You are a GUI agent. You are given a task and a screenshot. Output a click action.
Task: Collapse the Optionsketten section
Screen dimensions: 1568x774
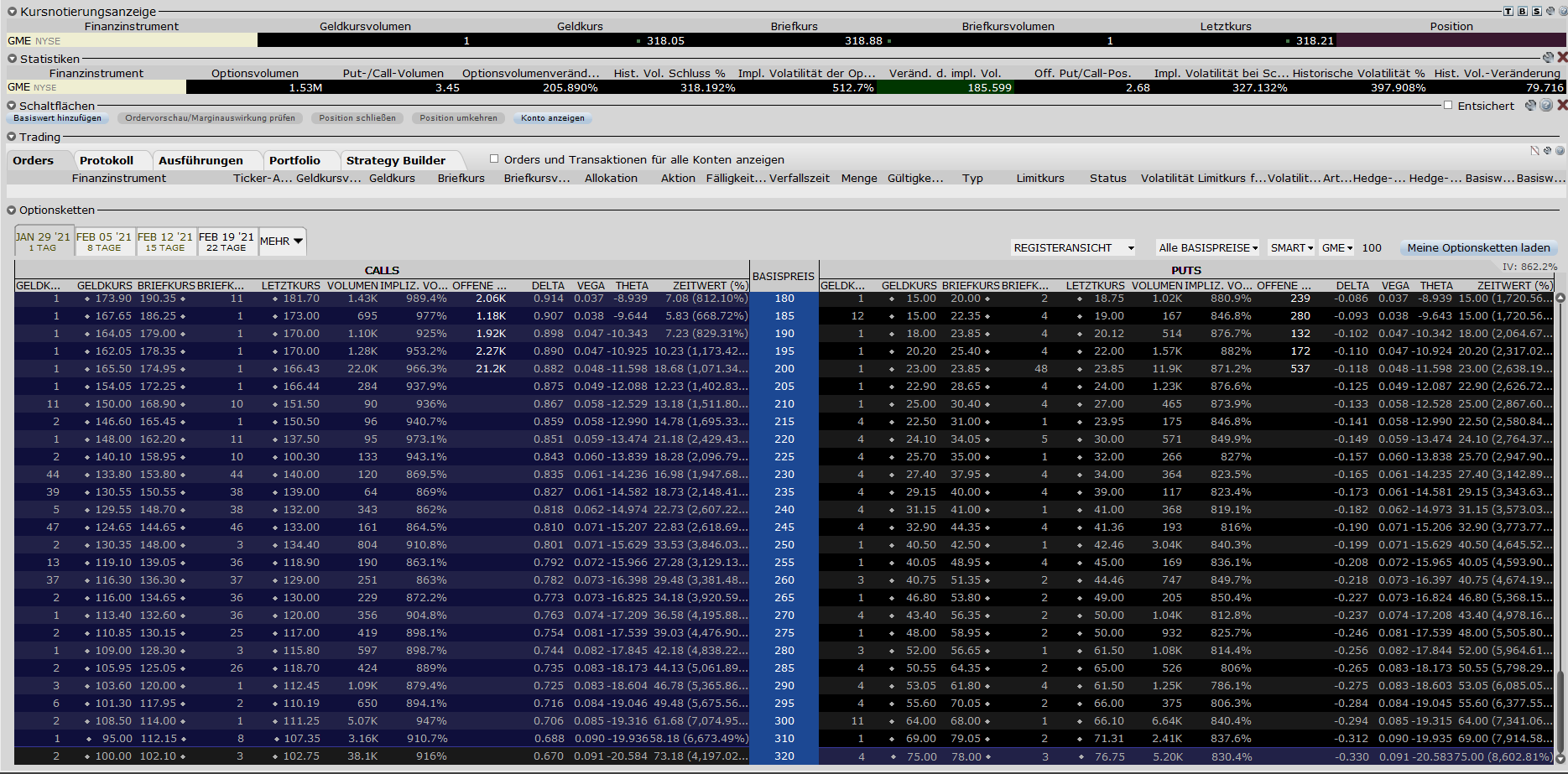tap(12, 210)
